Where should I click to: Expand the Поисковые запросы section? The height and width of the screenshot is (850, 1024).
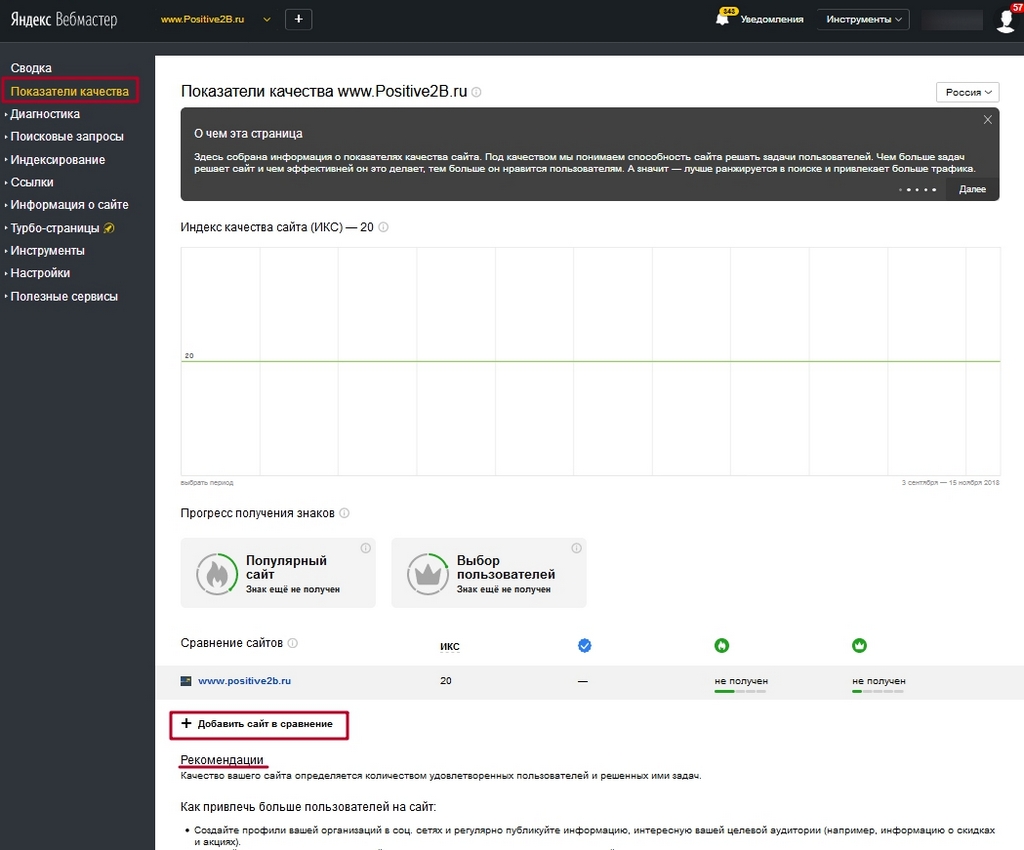(67, 136)
